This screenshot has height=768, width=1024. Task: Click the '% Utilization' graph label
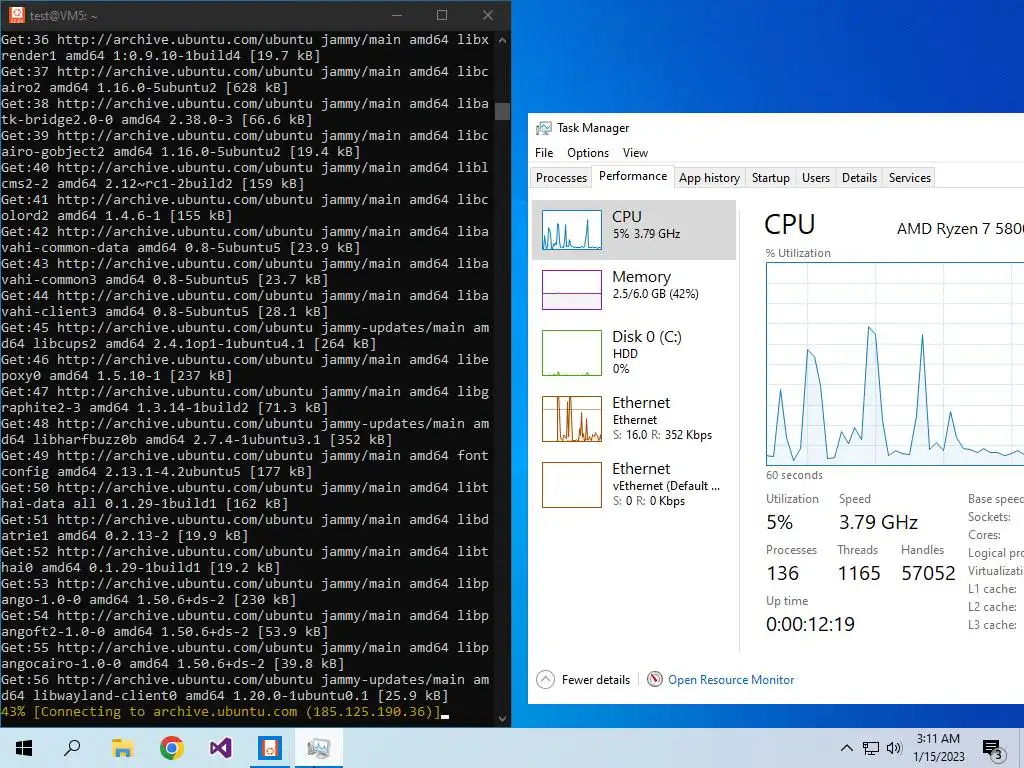pos(798,253)
